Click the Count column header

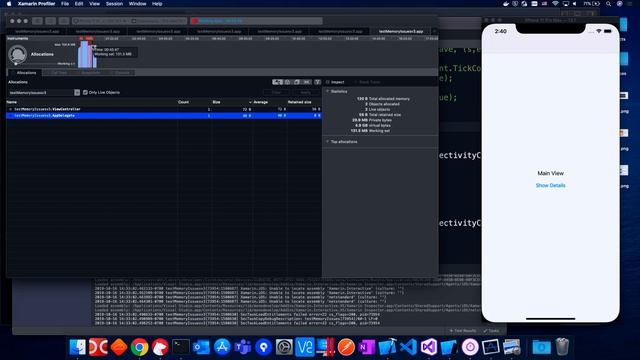click(183, 102)
